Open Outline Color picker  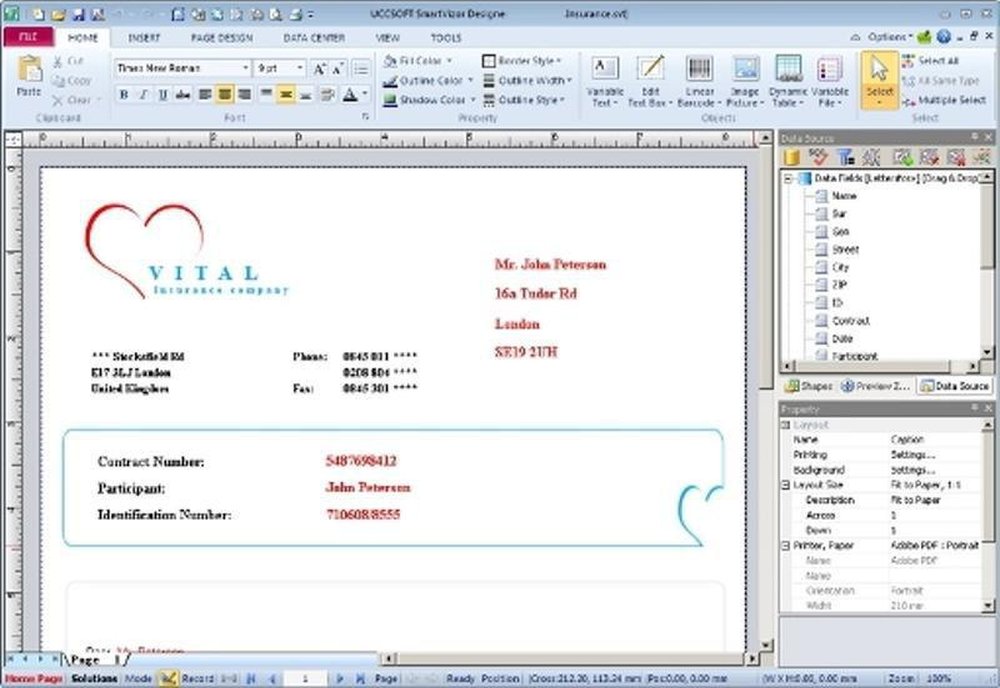click(428, 80)
